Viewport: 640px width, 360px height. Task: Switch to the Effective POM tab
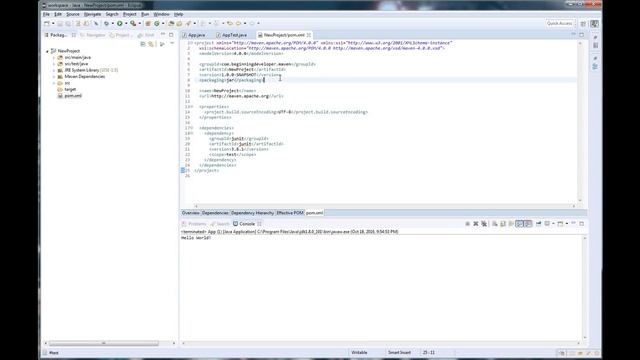point(290,213)
